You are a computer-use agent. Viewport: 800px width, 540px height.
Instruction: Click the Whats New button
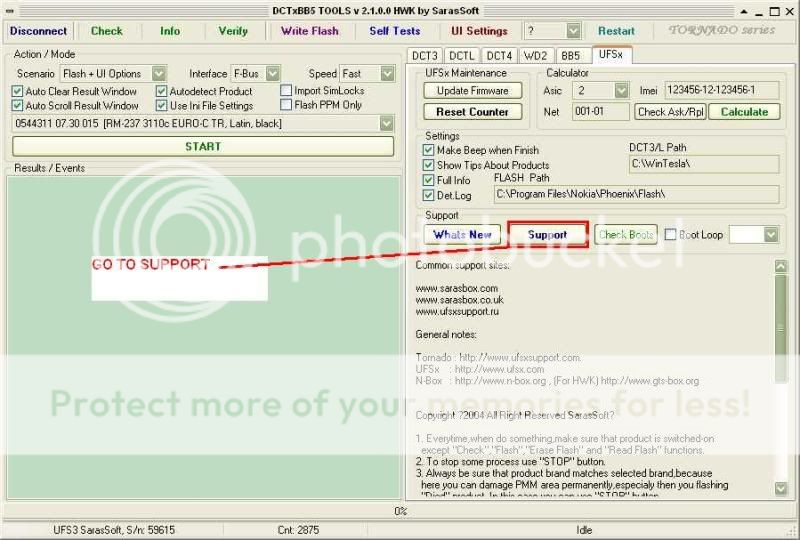click(462, 235)
